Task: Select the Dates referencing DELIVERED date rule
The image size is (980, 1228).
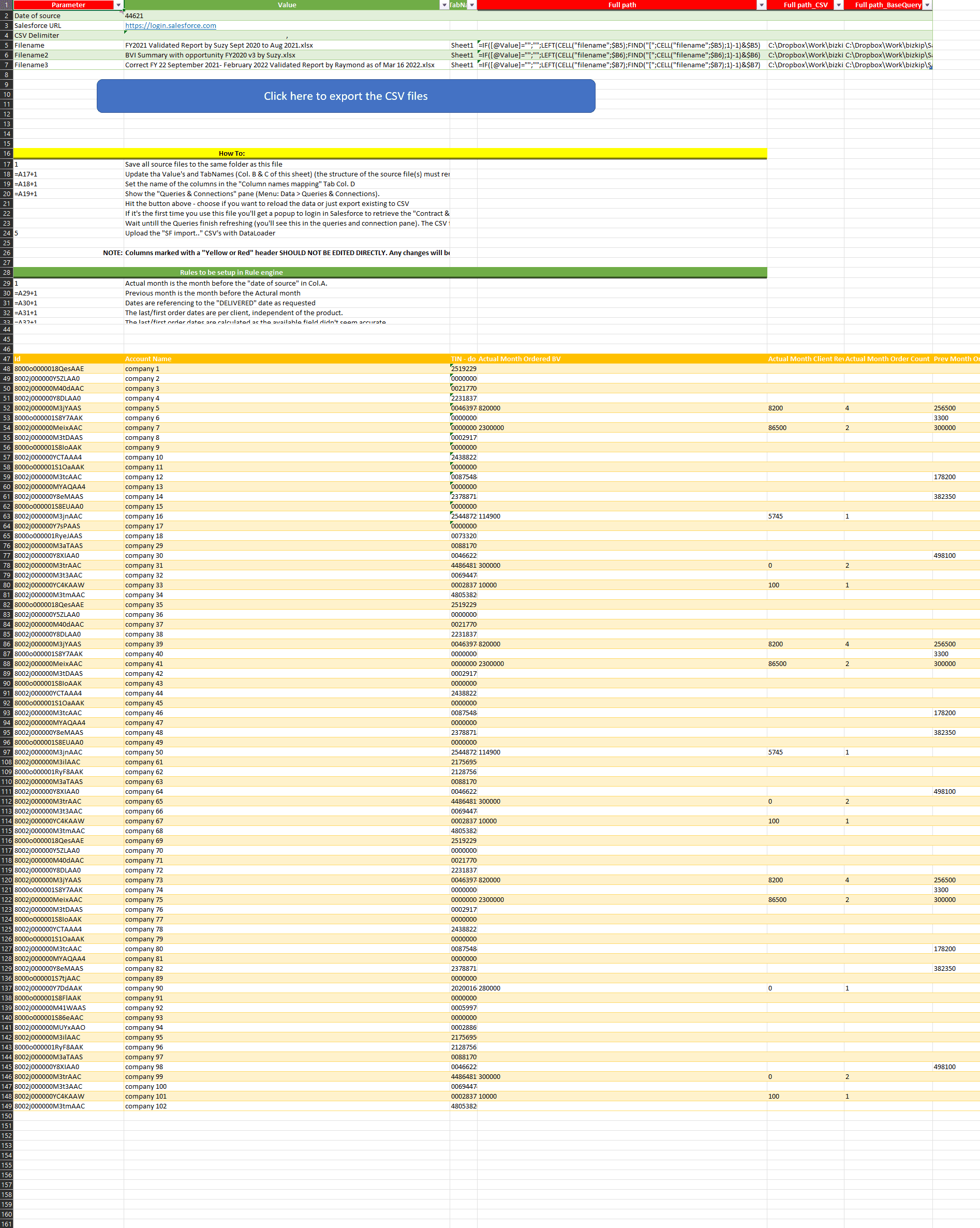Action: pyautogui.click(x=287, y=303)
